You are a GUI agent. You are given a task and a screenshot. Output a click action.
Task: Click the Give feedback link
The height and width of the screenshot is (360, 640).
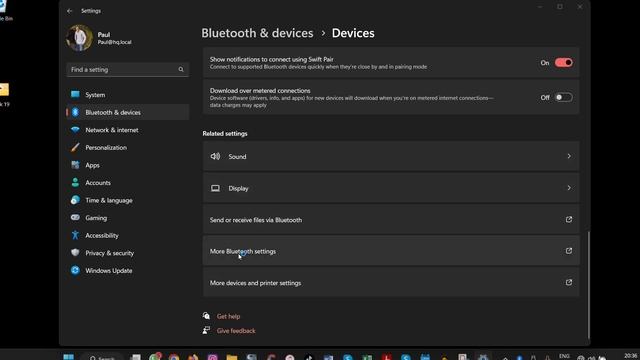[x=236, y=331]
